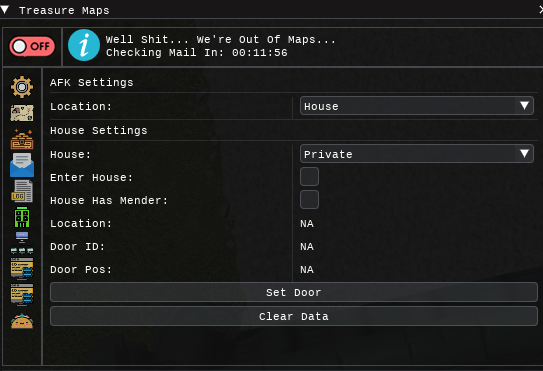Toggle the red OFF switch on
The image size is (543, 371).
(x=32, y=46)
